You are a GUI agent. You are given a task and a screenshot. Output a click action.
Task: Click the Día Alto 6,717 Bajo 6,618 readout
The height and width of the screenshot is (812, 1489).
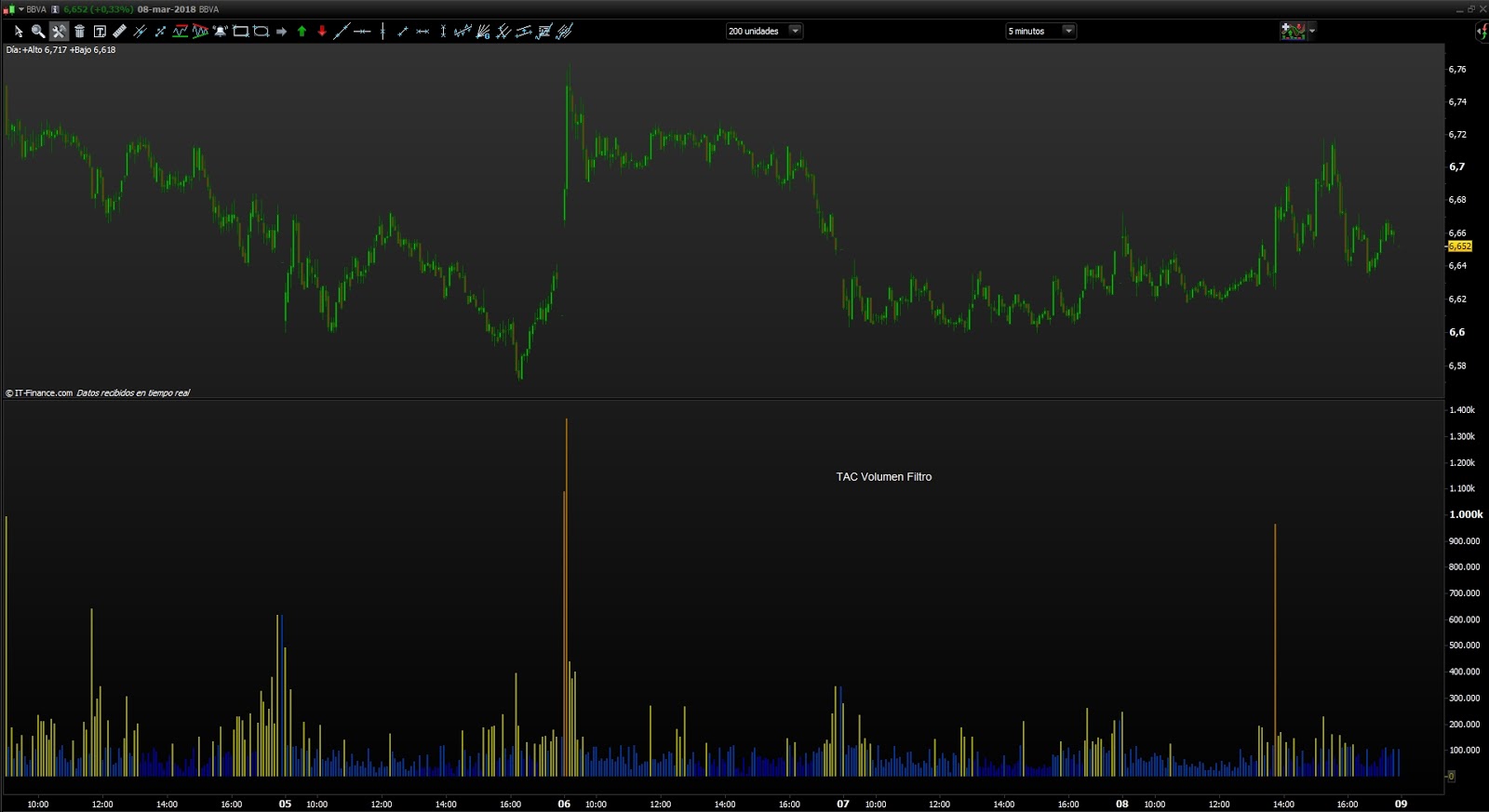click(61, 50)
